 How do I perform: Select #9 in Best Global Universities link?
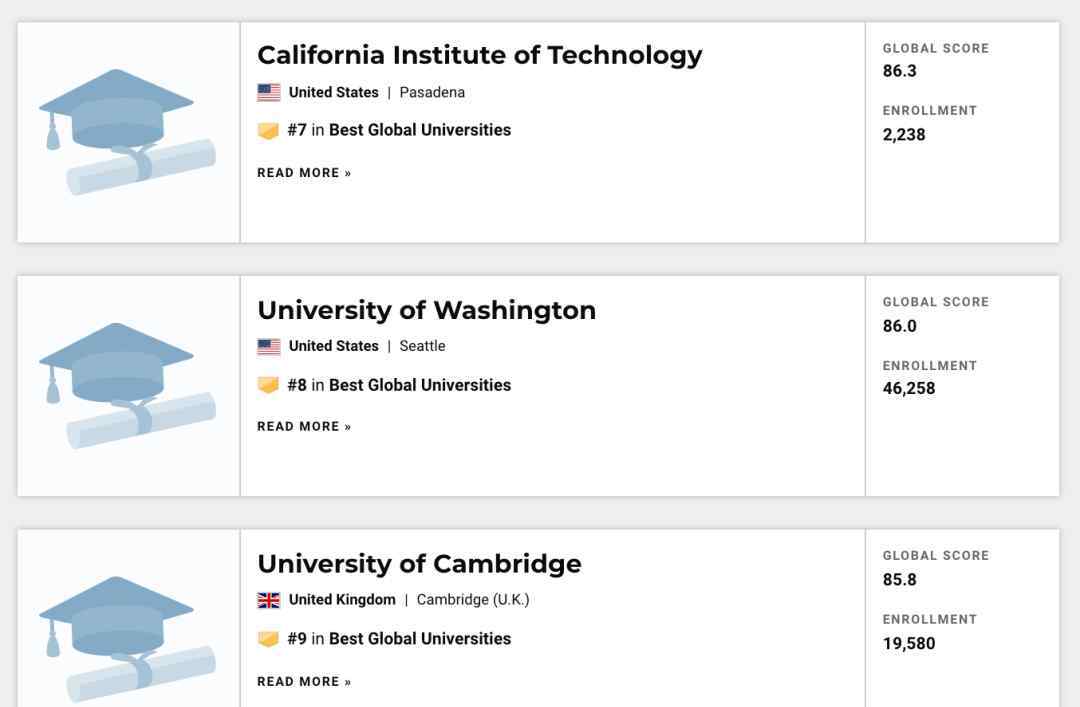399,638
